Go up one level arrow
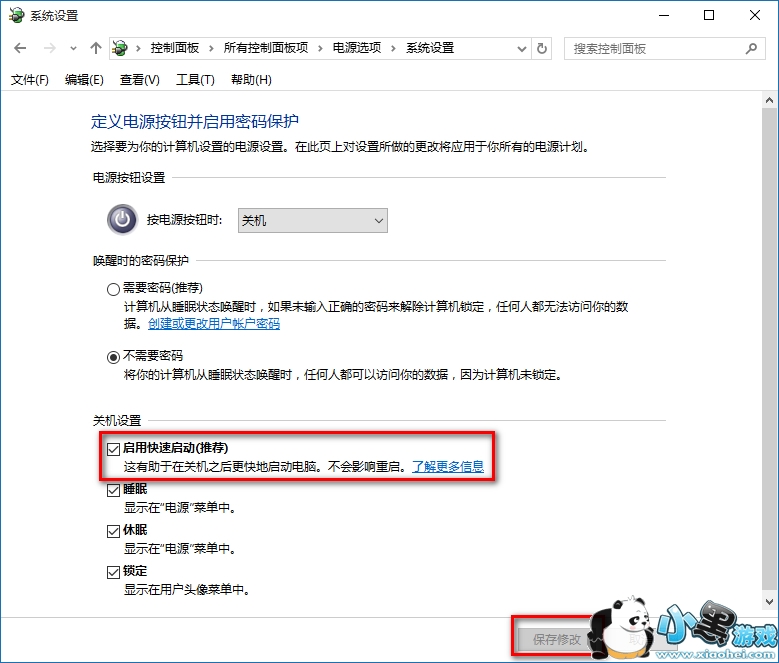The height and width of the screenshot is (663, 779). (x=95, y=48)
